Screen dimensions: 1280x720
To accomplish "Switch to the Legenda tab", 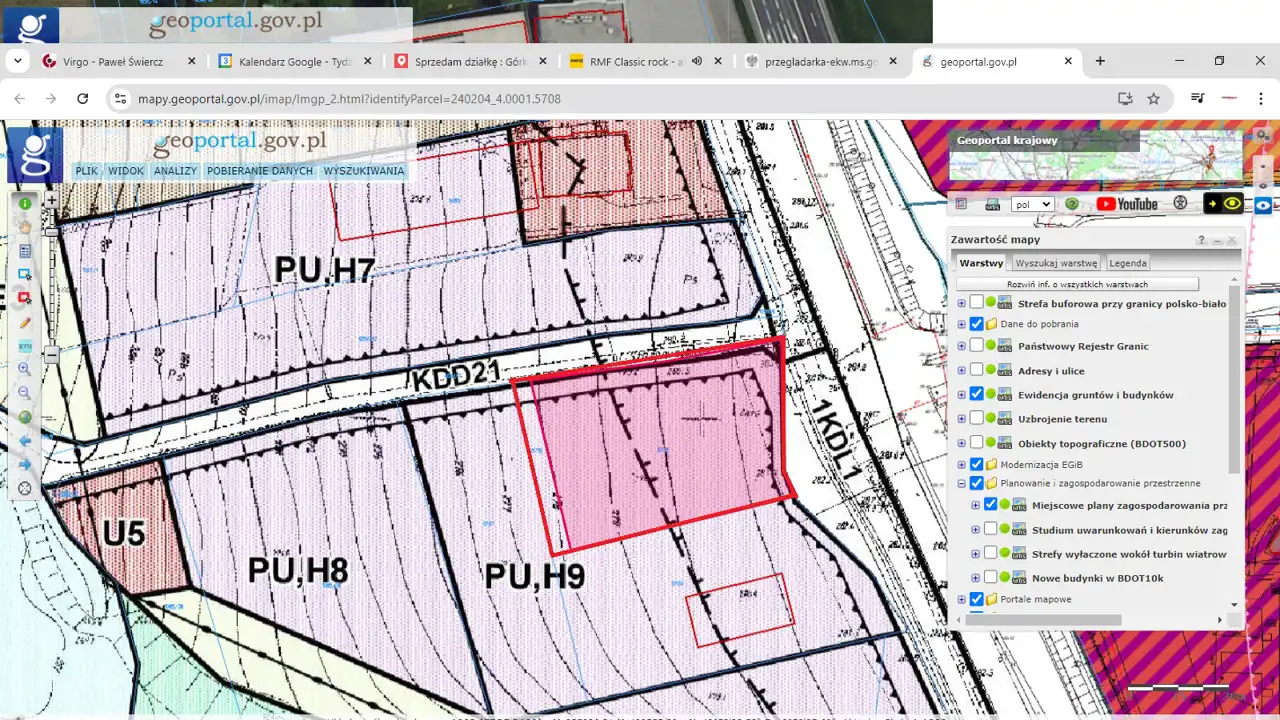I will (x=1128, y=263).
